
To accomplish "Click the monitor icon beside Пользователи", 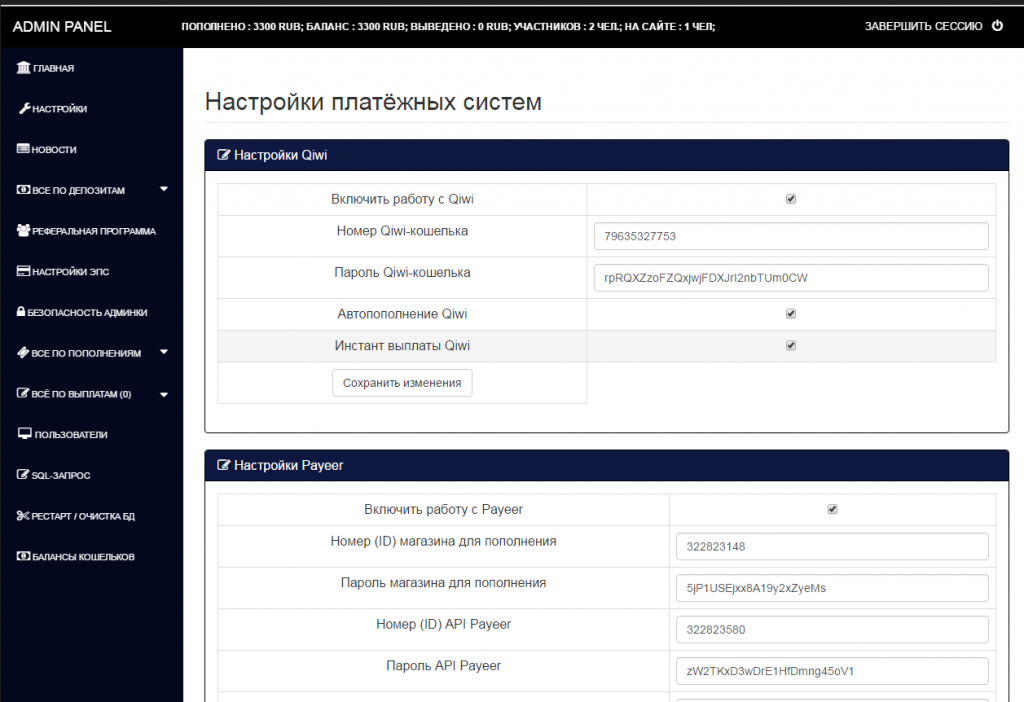I will pos(24,434).
